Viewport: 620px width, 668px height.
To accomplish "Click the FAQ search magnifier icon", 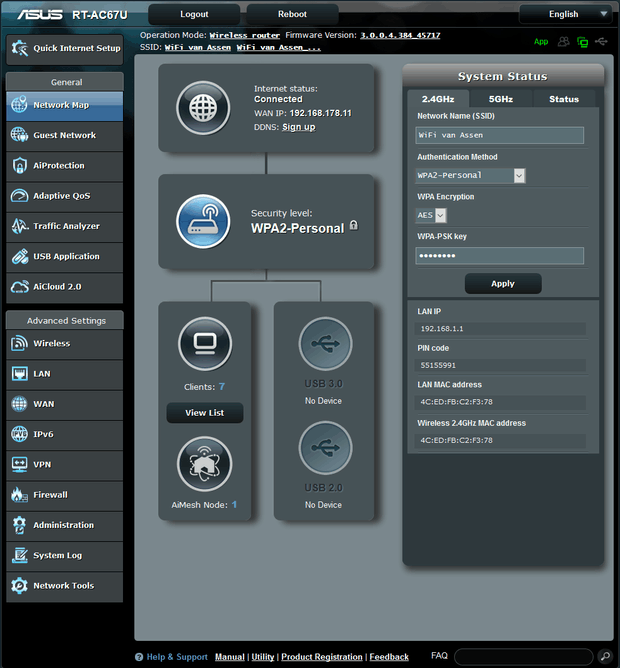I will 605,656.
